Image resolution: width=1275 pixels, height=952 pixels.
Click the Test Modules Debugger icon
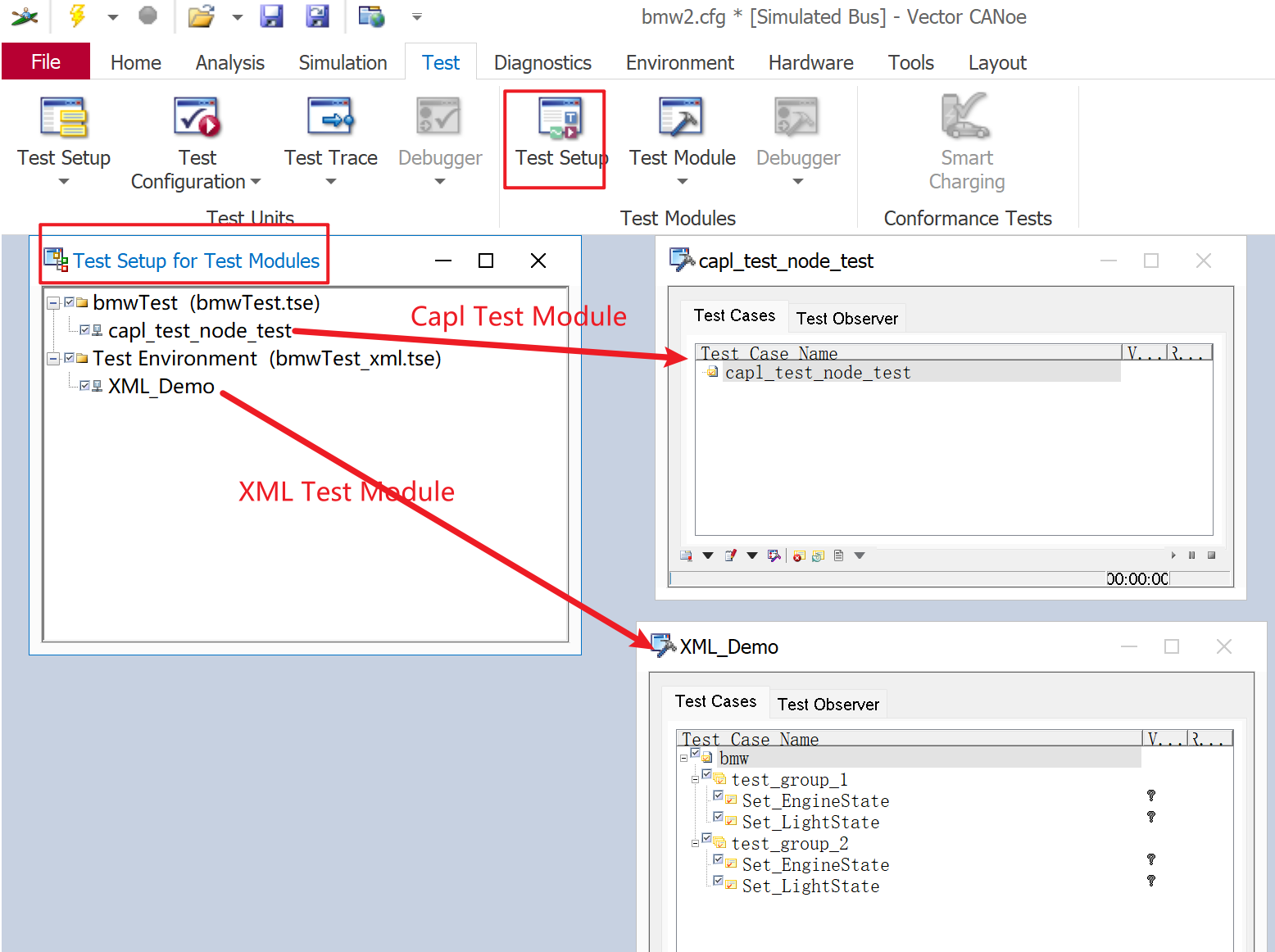797,117
